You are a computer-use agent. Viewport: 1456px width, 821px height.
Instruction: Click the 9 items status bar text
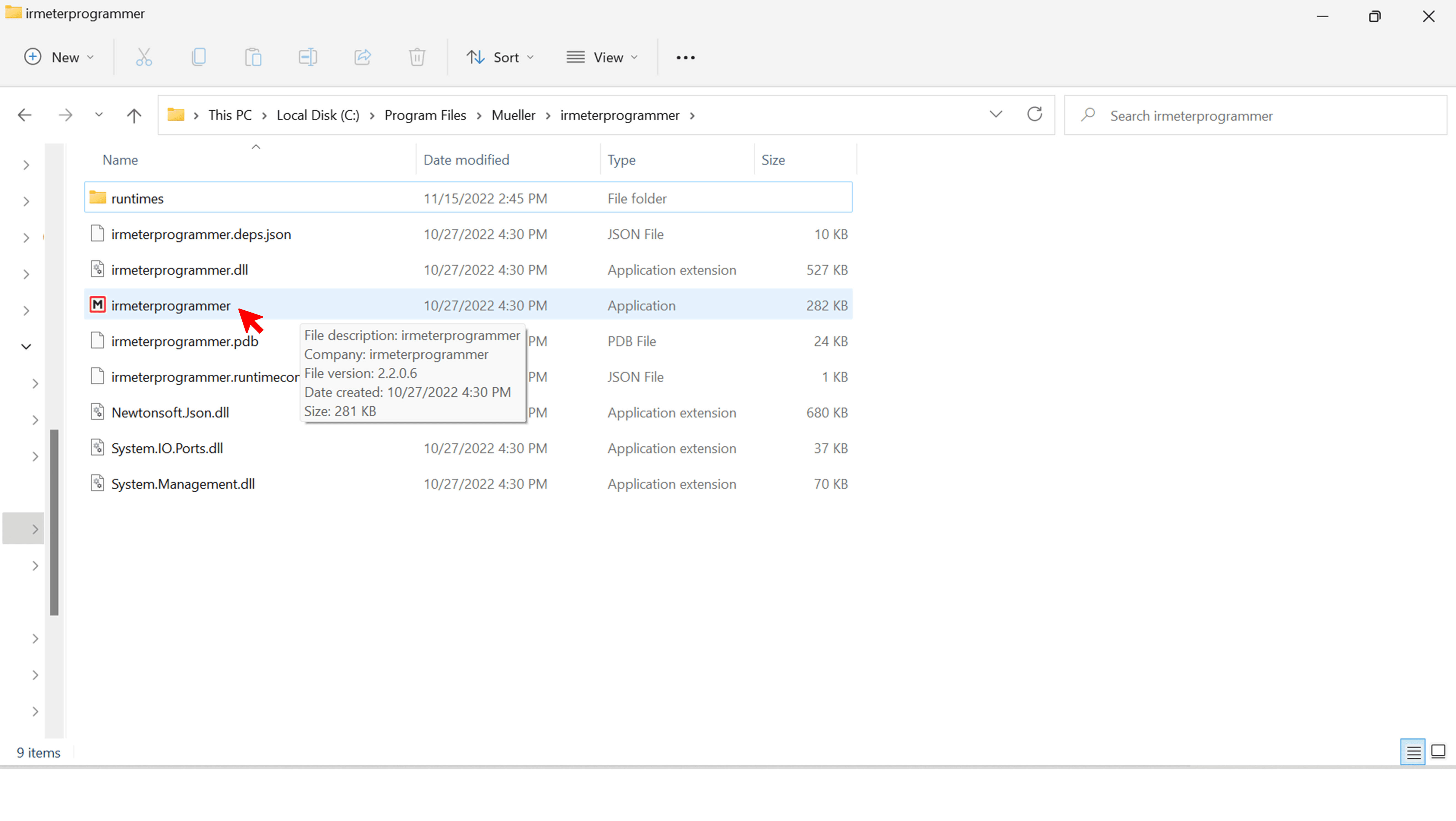coord(38,753)
